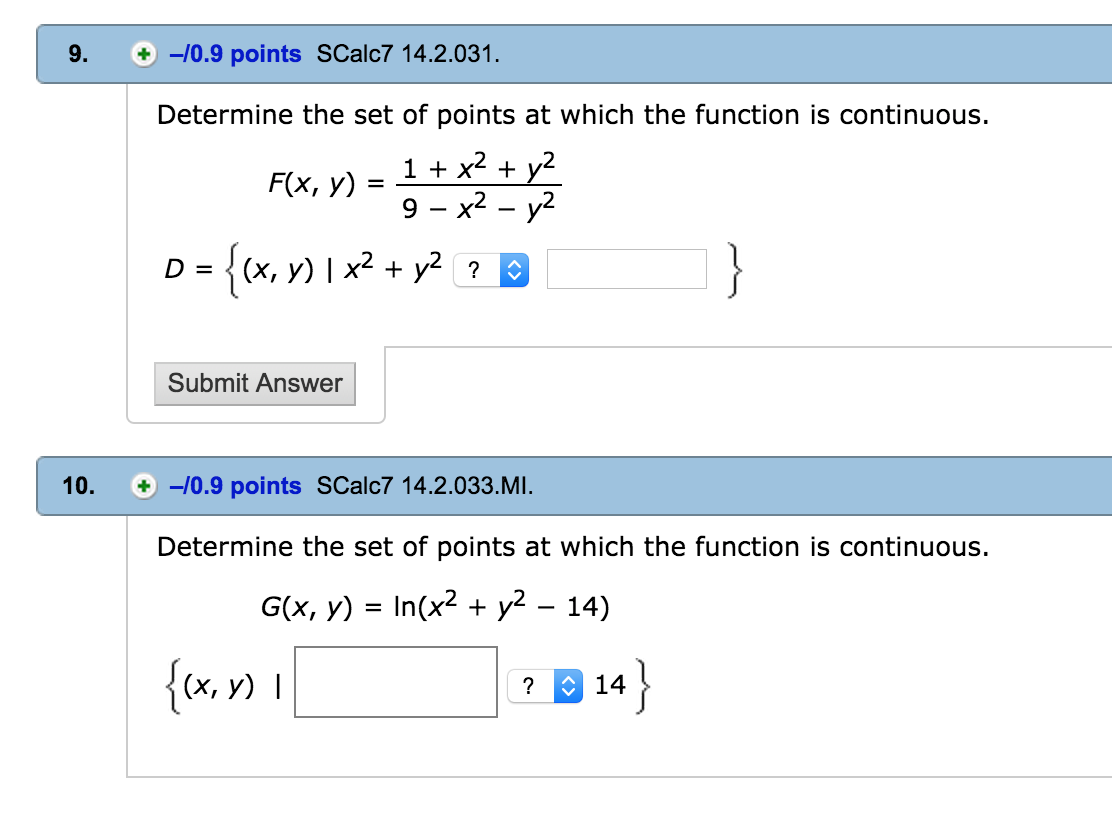Open the inequality dropdown before 14

pyautogui.click(x=545, y=686)
